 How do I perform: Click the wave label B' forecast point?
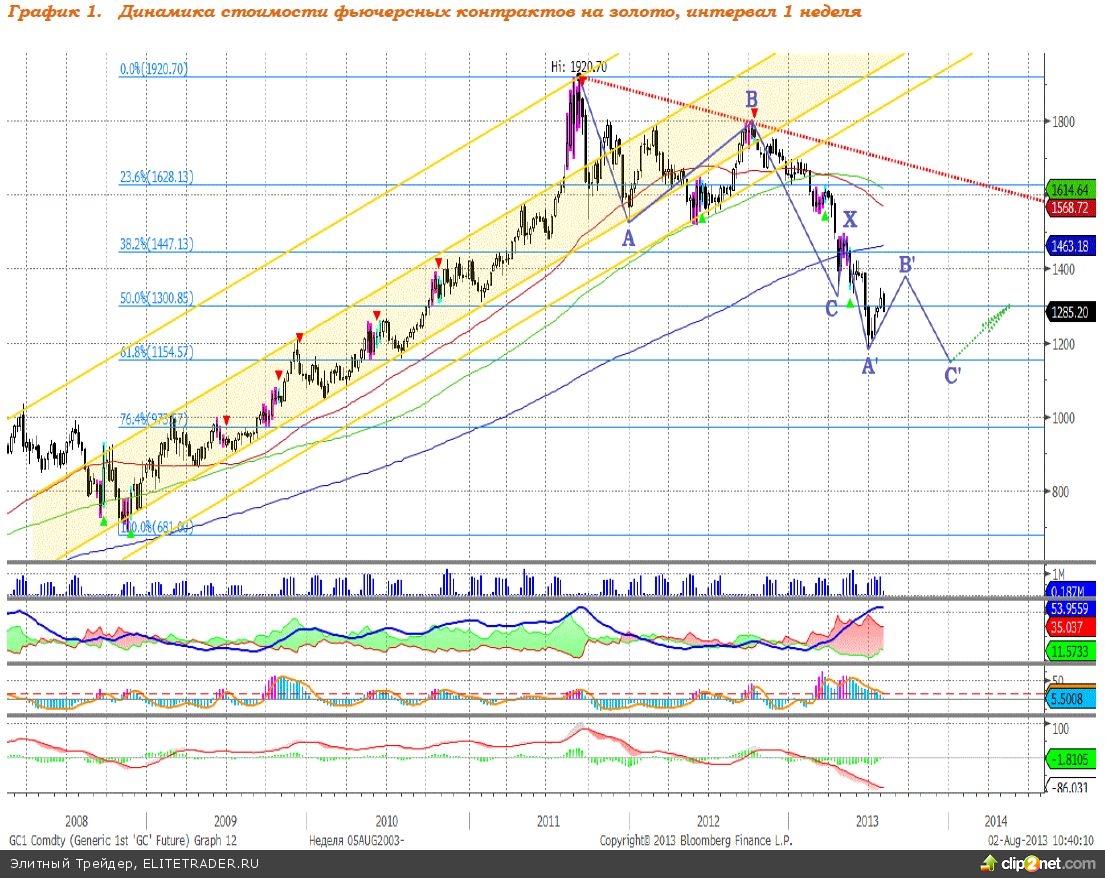907,264
